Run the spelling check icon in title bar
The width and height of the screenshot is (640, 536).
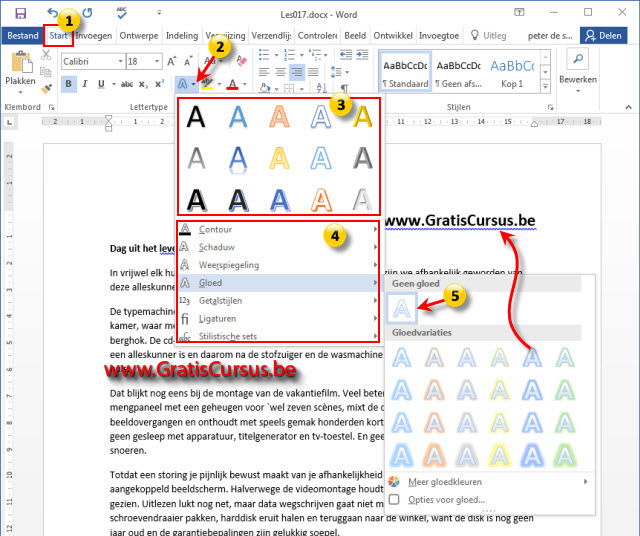[122, 13]
